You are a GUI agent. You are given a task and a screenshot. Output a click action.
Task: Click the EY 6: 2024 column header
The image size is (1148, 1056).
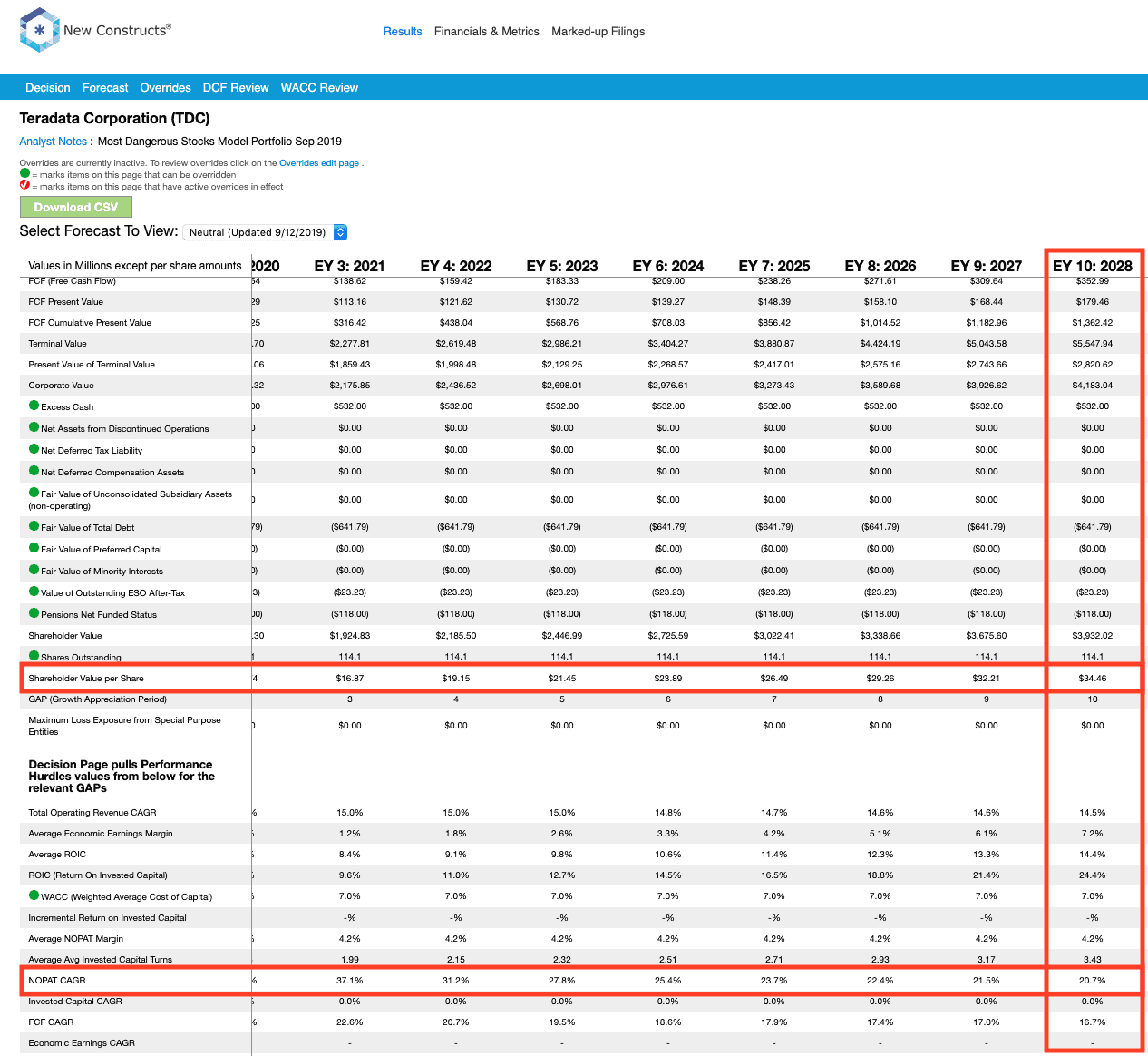click(668, 266)
